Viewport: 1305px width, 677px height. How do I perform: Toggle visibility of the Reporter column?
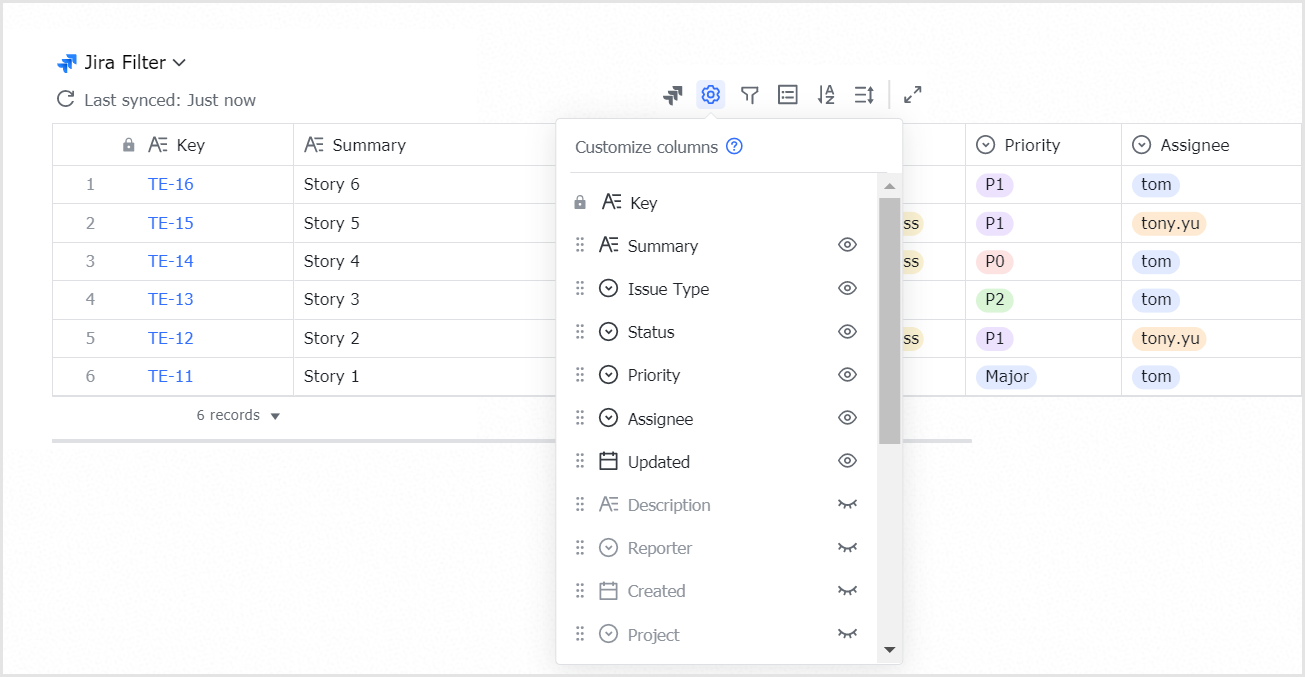[x=847, y=547]
